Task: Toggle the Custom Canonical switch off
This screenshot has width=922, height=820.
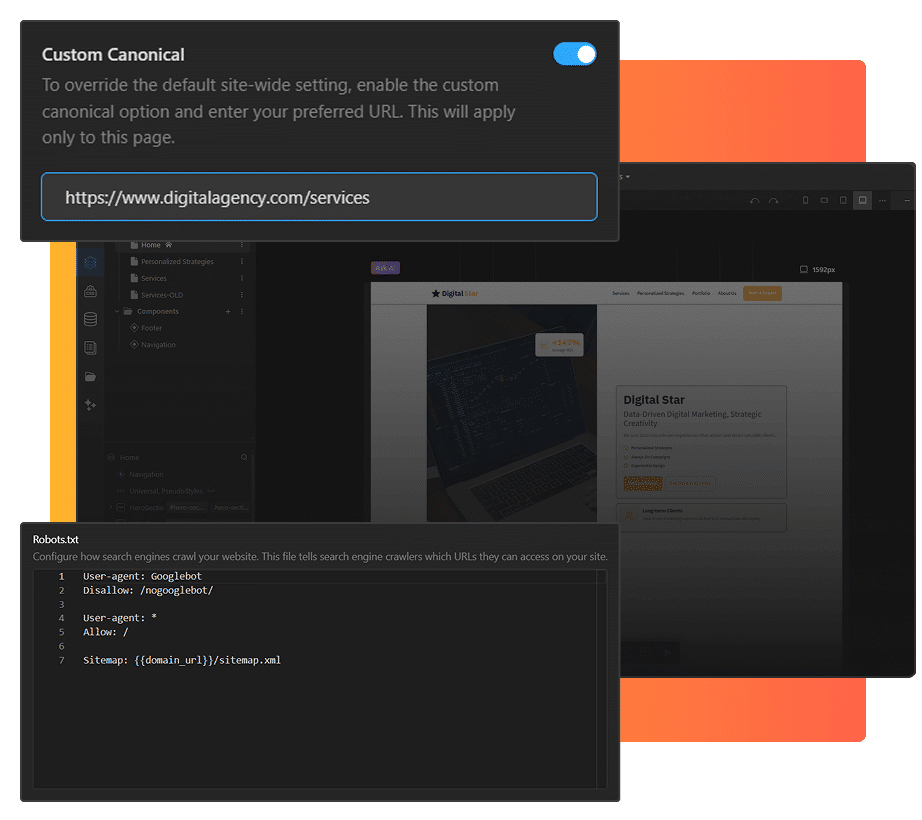Action: [x=575, y=54]
